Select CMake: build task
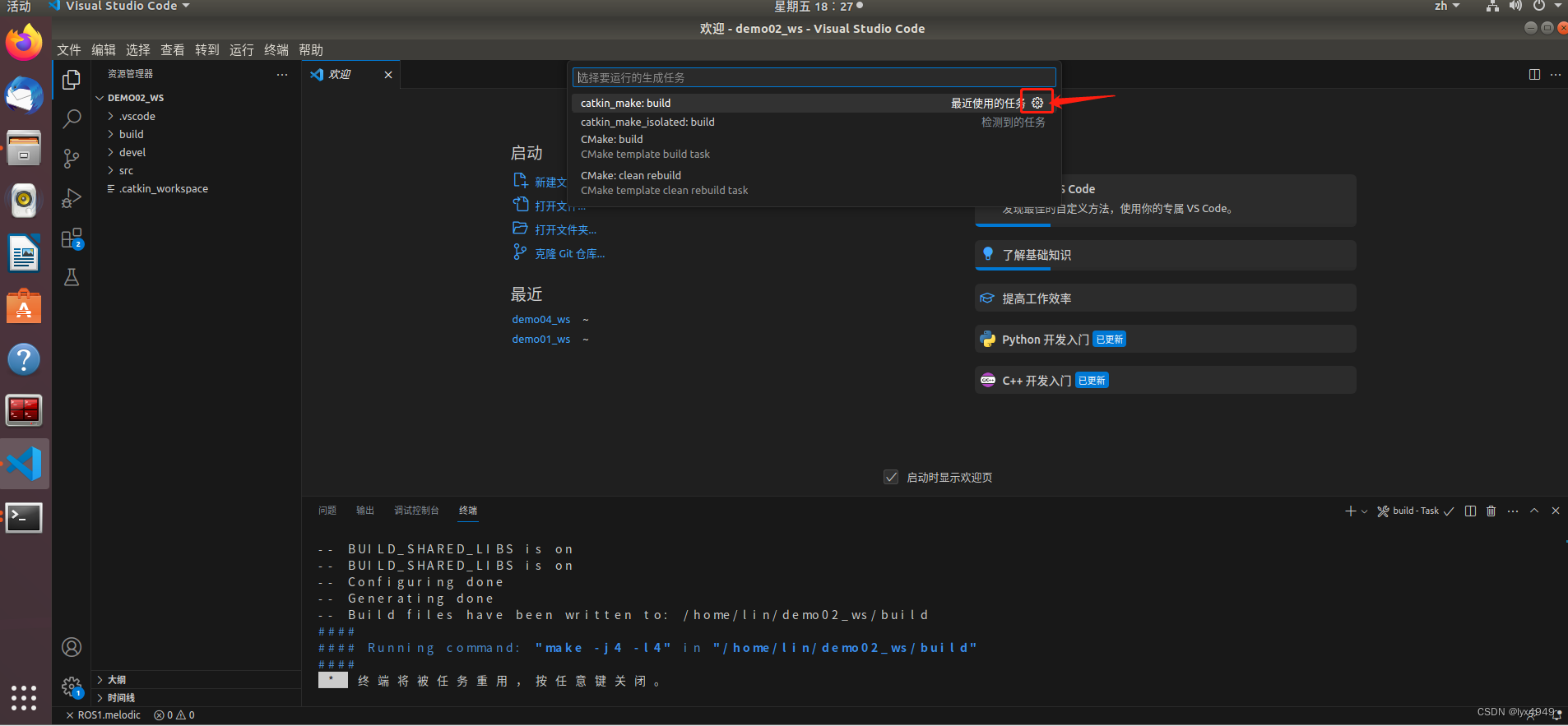The height and width of the screenshot is (726, 1568). pos(814,146)
